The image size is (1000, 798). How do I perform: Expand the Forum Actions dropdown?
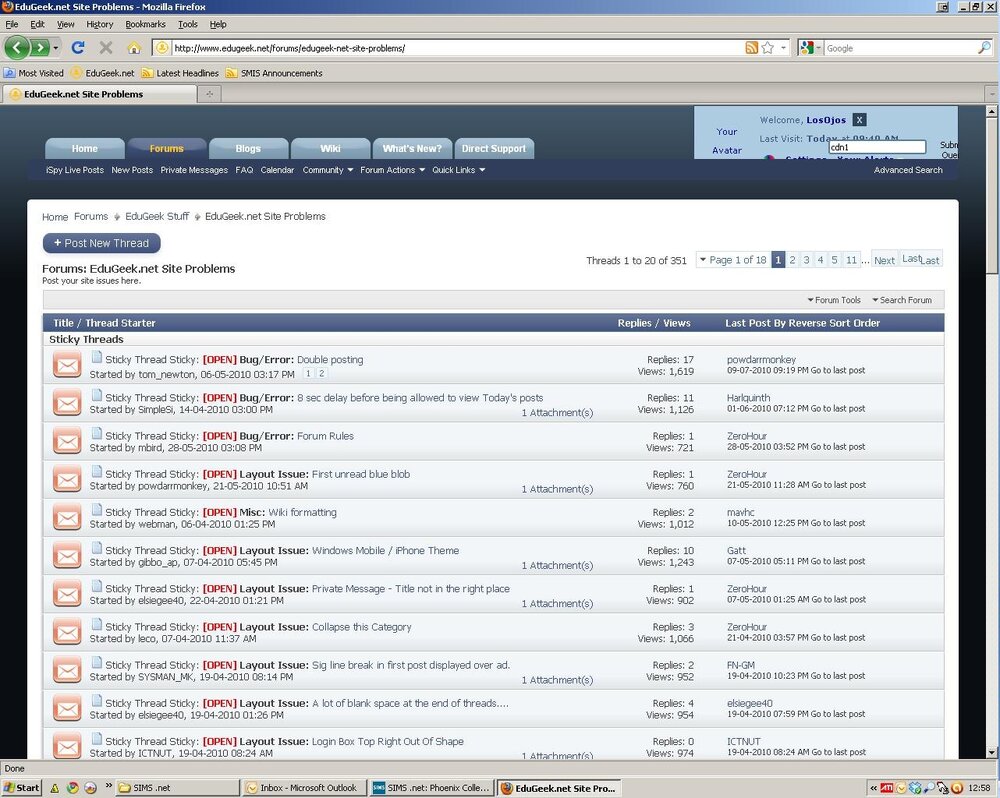[392, 170]
